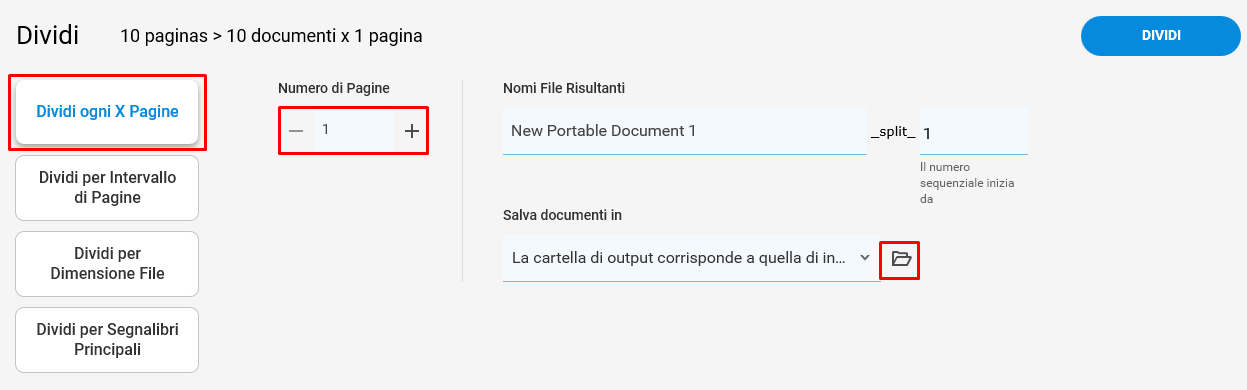The image size is (1247, 390).
Task: Click the sequential start number field
Action: click(x=974, y=131)
